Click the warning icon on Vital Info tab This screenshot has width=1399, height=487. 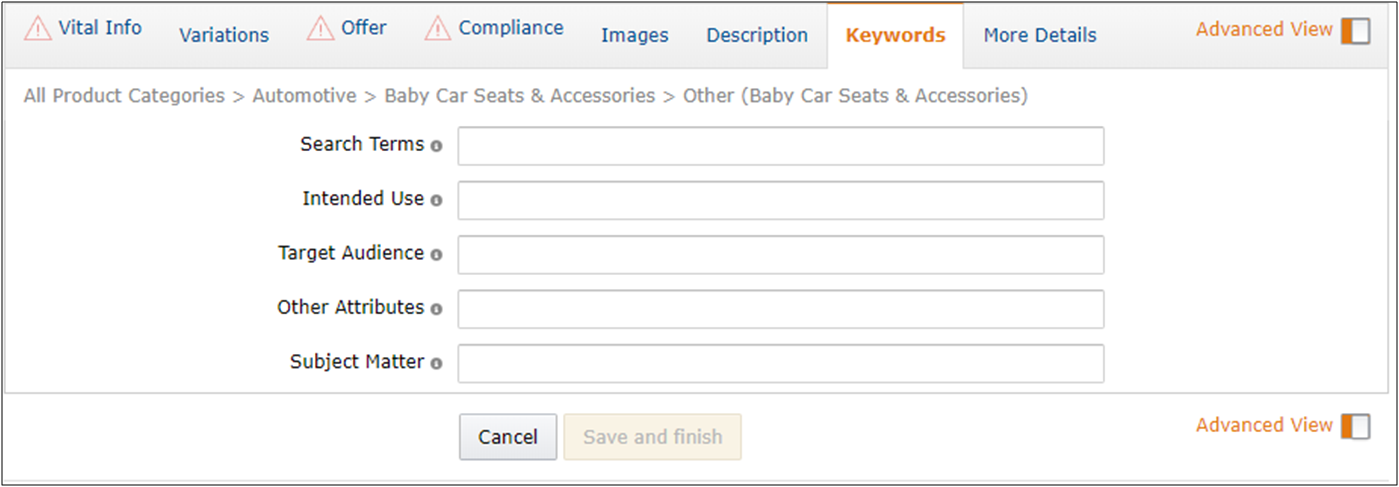38,28
